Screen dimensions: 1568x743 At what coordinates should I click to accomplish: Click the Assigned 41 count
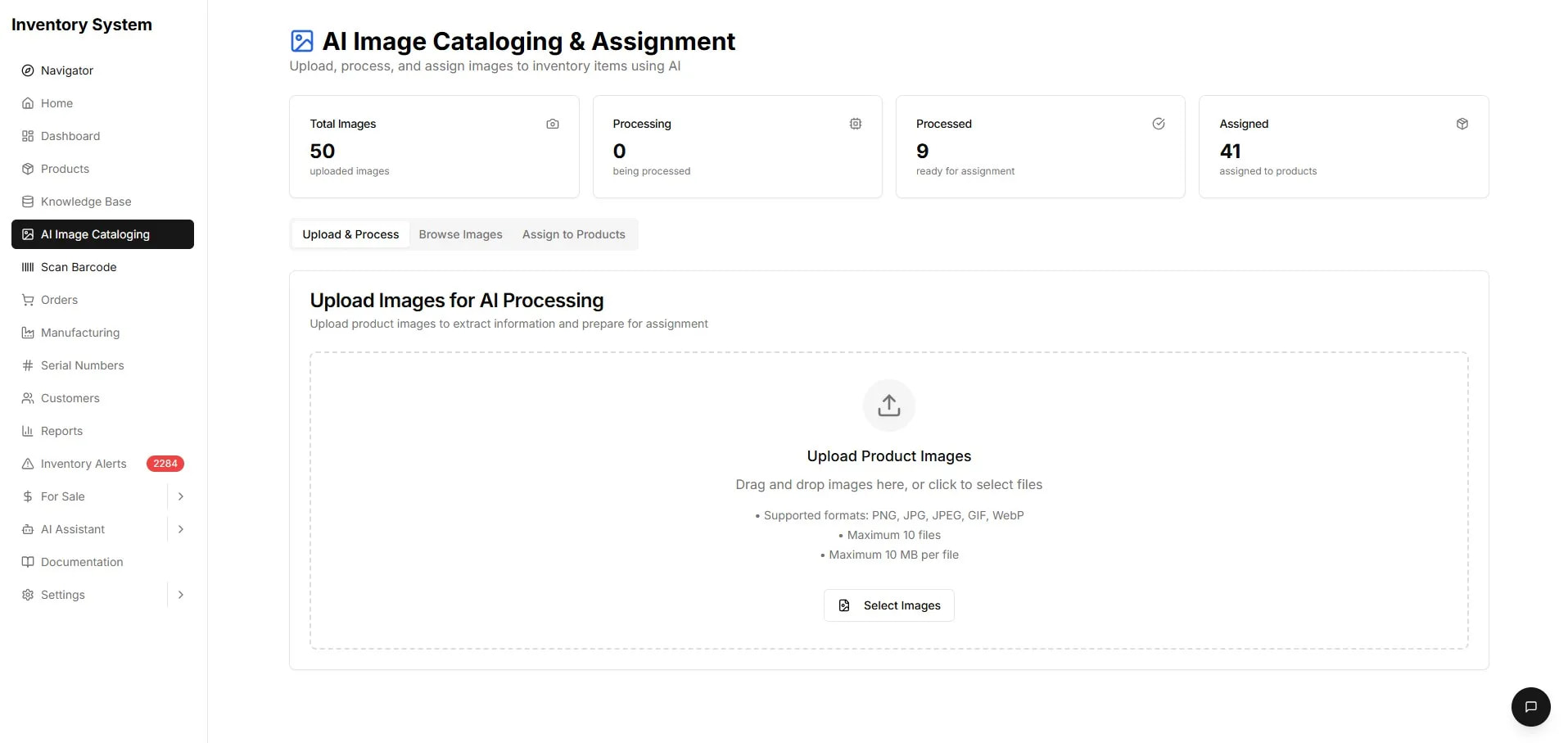pos(1230,151)
